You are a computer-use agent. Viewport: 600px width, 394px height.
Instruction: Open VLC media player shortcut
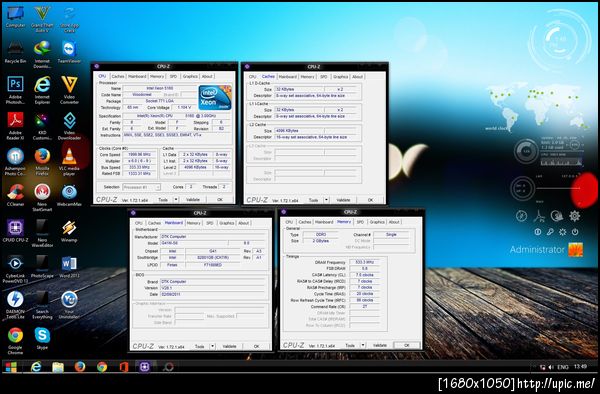point(69,161)
